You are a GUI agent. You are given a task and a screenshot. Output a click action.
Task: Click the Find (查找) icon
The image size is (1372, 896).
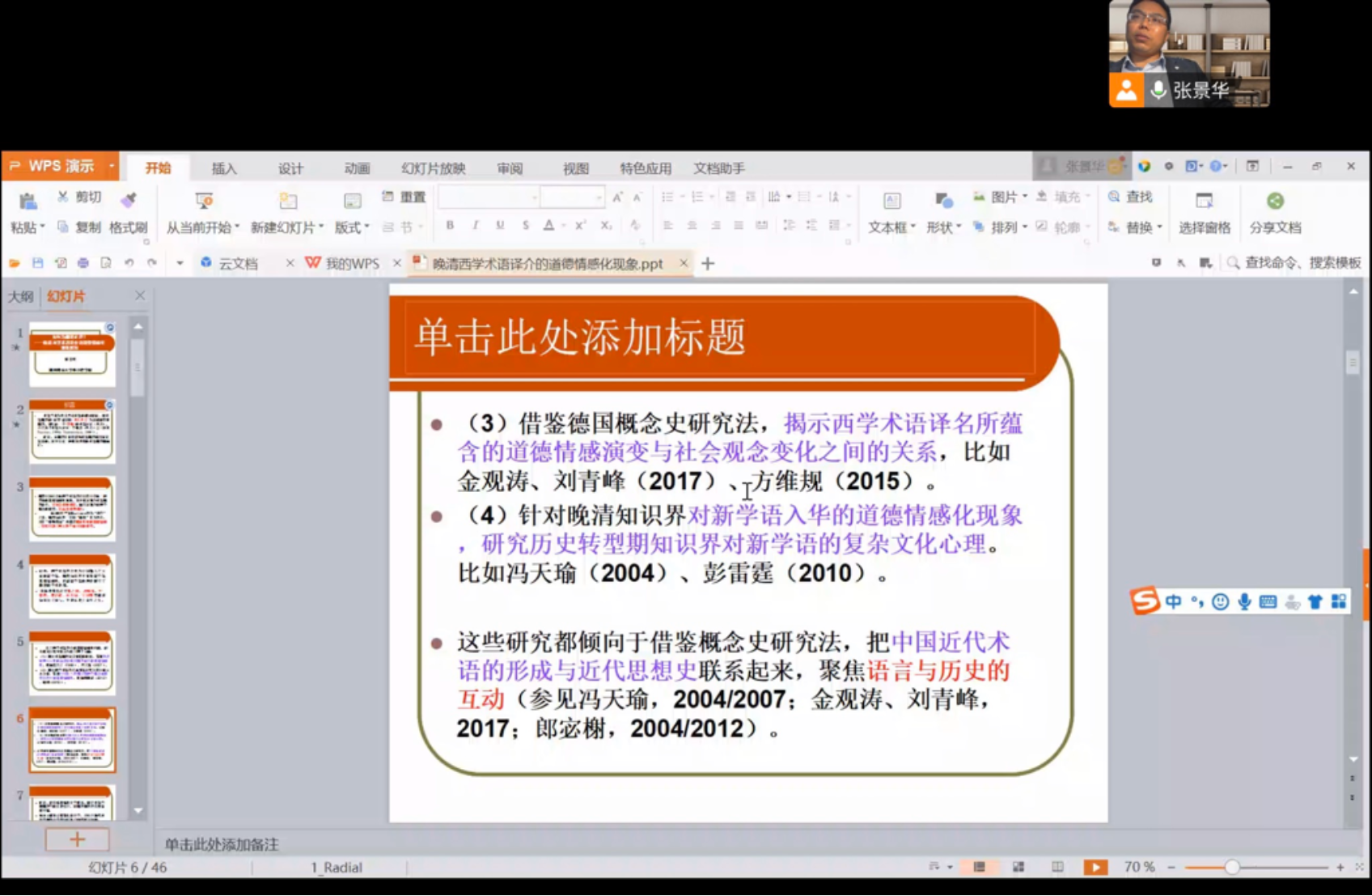click(x=1115, y=197)
